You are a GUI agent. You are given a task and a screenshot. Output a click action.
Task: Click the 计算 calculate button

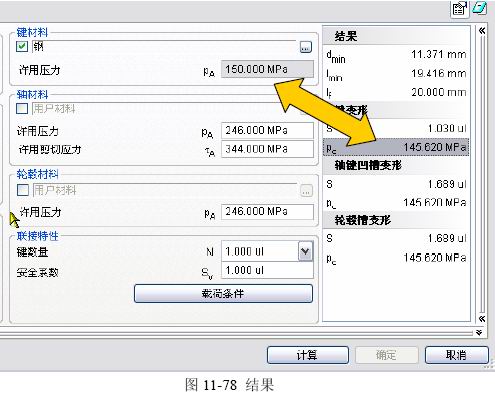pos(308,355)
